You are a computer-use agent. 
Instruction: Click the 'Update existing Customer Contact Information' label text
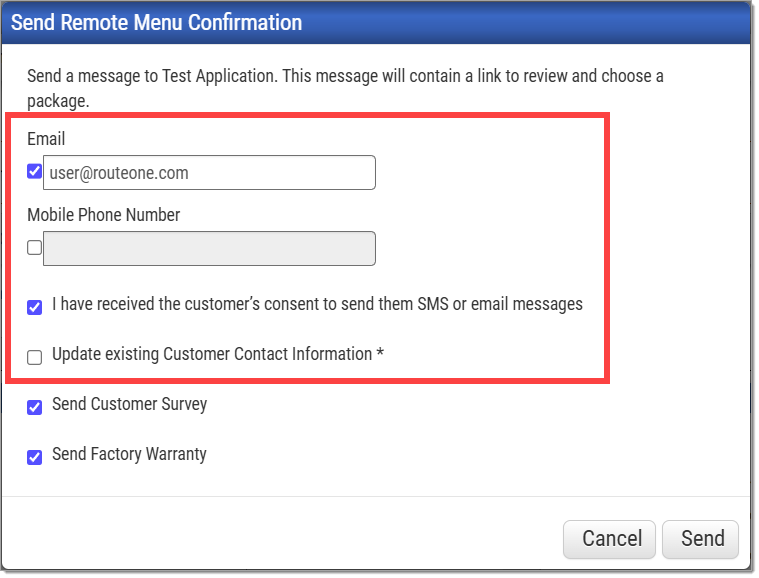(212, 354)
